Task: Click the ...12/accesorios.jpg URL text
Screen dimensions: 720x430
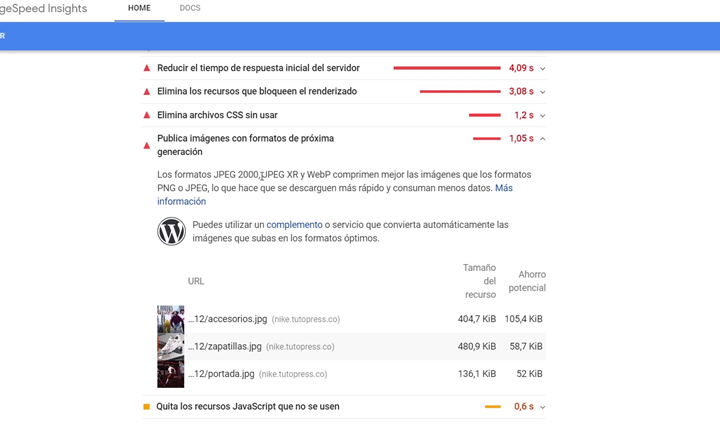Action: [227, 319]
